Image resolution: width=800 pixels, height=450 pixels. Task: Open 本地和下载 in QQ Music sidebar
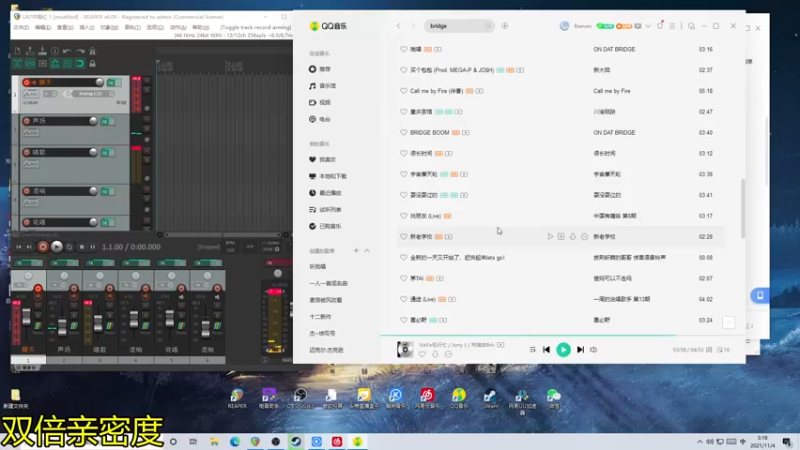point(328,176)
